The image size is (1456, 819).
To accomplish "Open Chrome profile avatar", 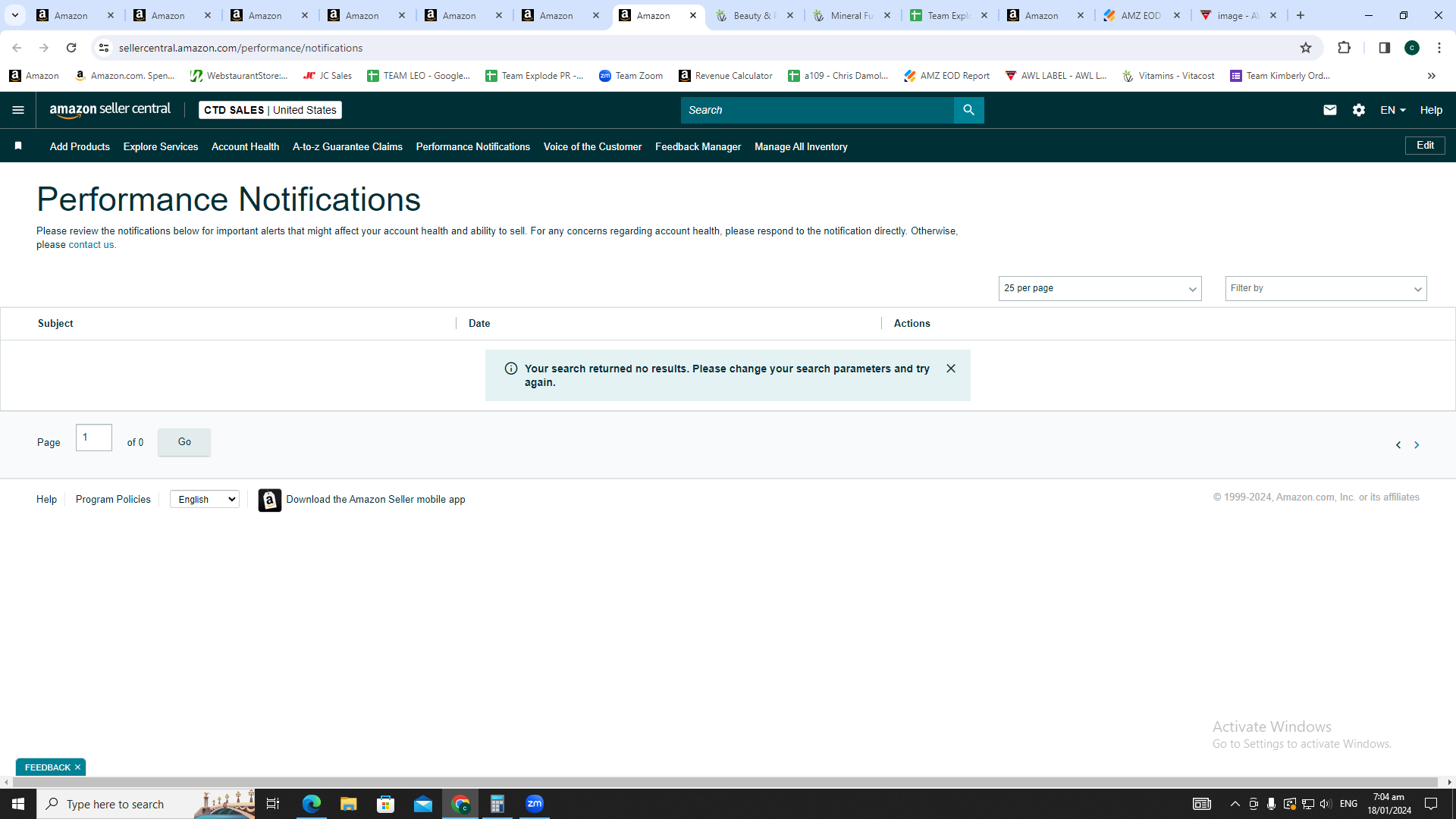I will tap(1411, 48).
